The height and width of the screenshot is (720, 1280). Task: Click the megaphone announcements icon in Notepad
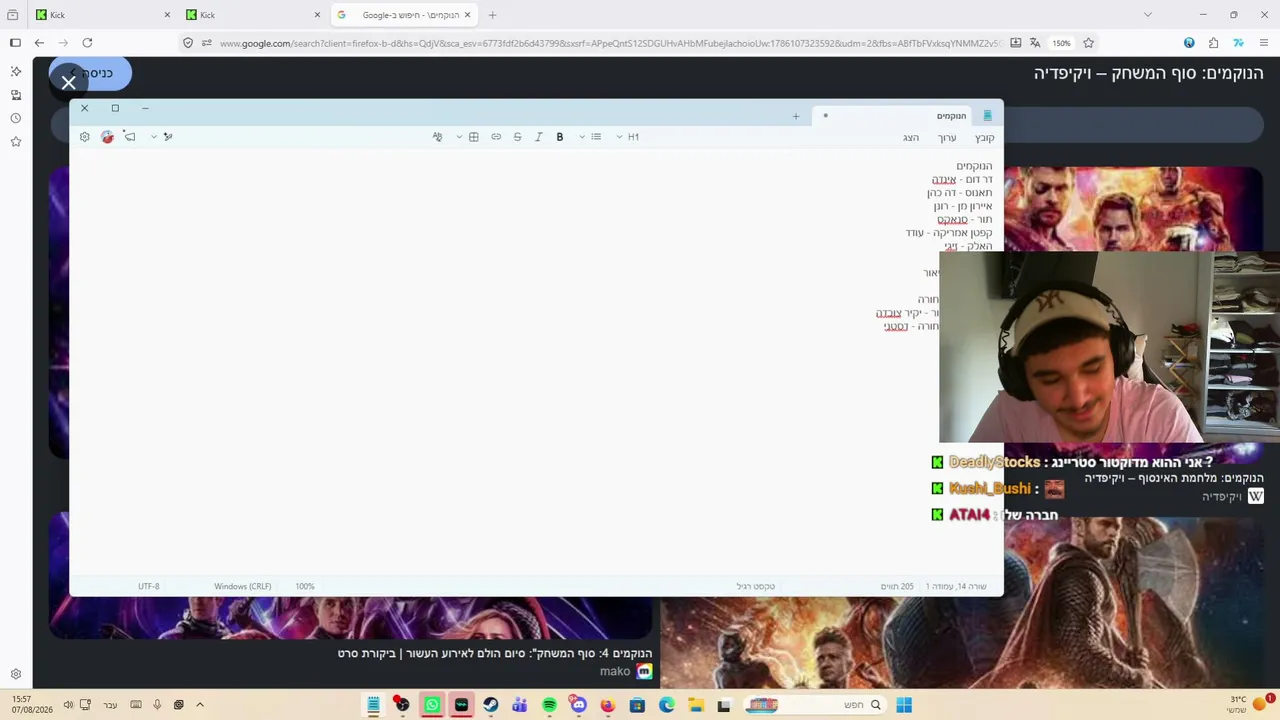click(x=130, y=137)
